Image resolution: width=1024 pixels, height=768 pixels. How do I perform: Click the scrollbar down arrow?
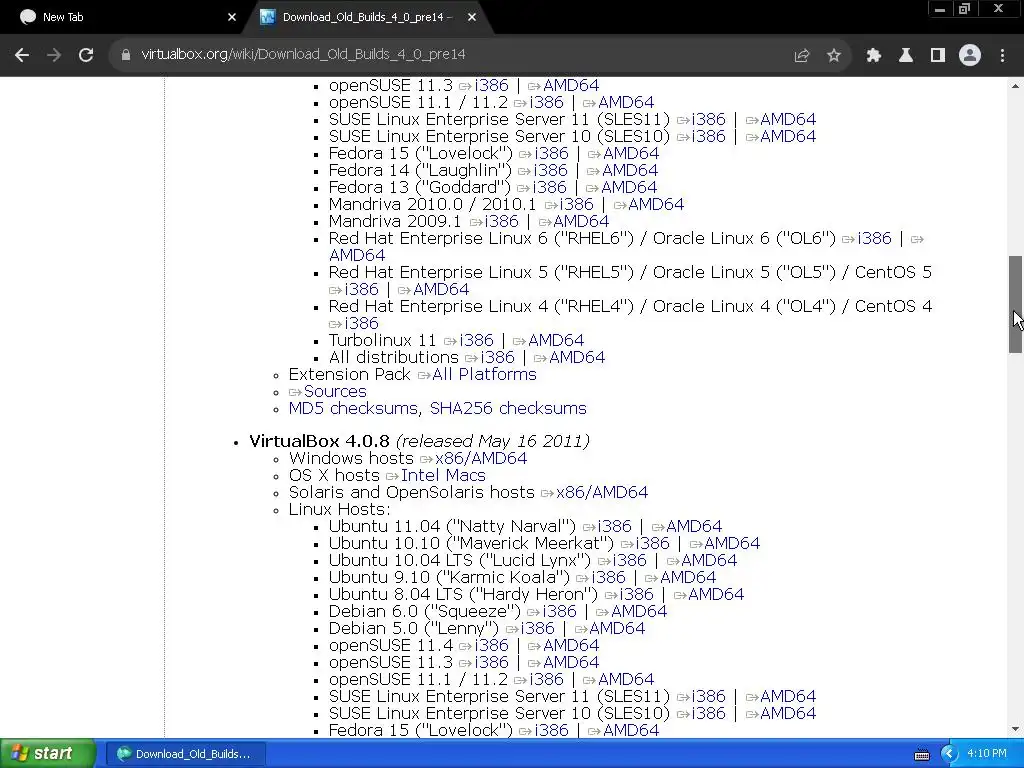click(1016, 729)
